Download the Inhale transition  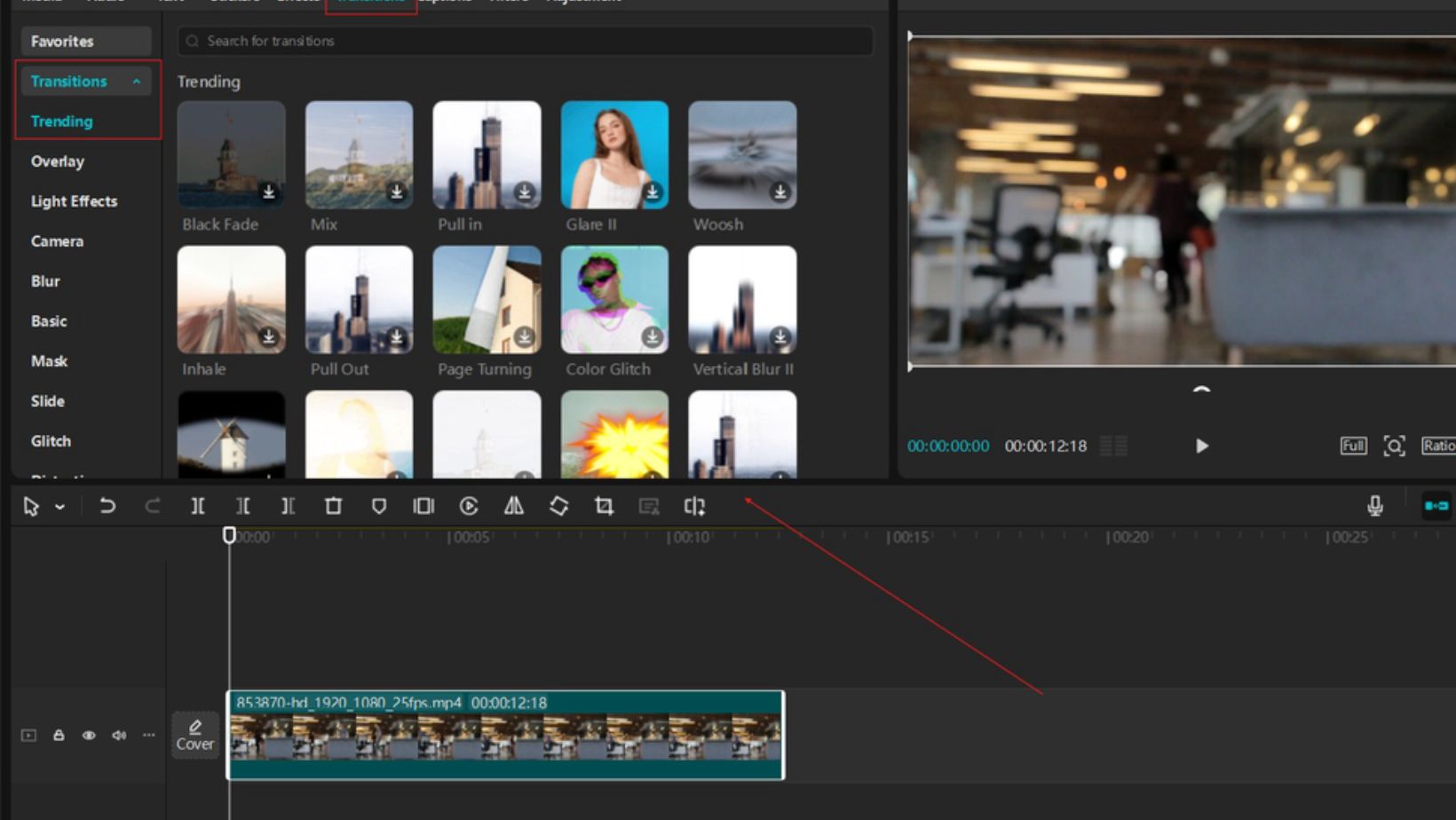(x=269, y=337)
